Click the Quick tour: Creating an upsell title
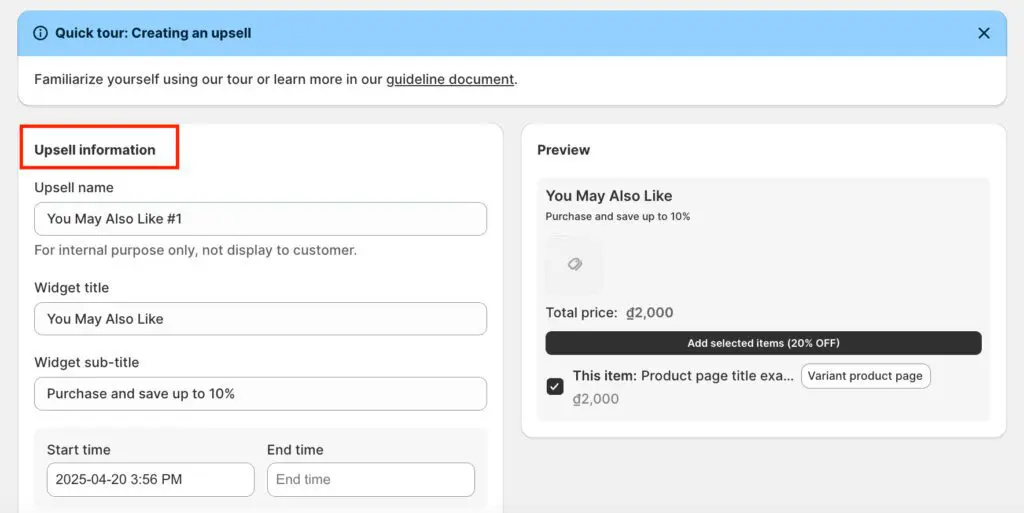The height and width of the screenshot is (513, 1024). tap(153, 33)
